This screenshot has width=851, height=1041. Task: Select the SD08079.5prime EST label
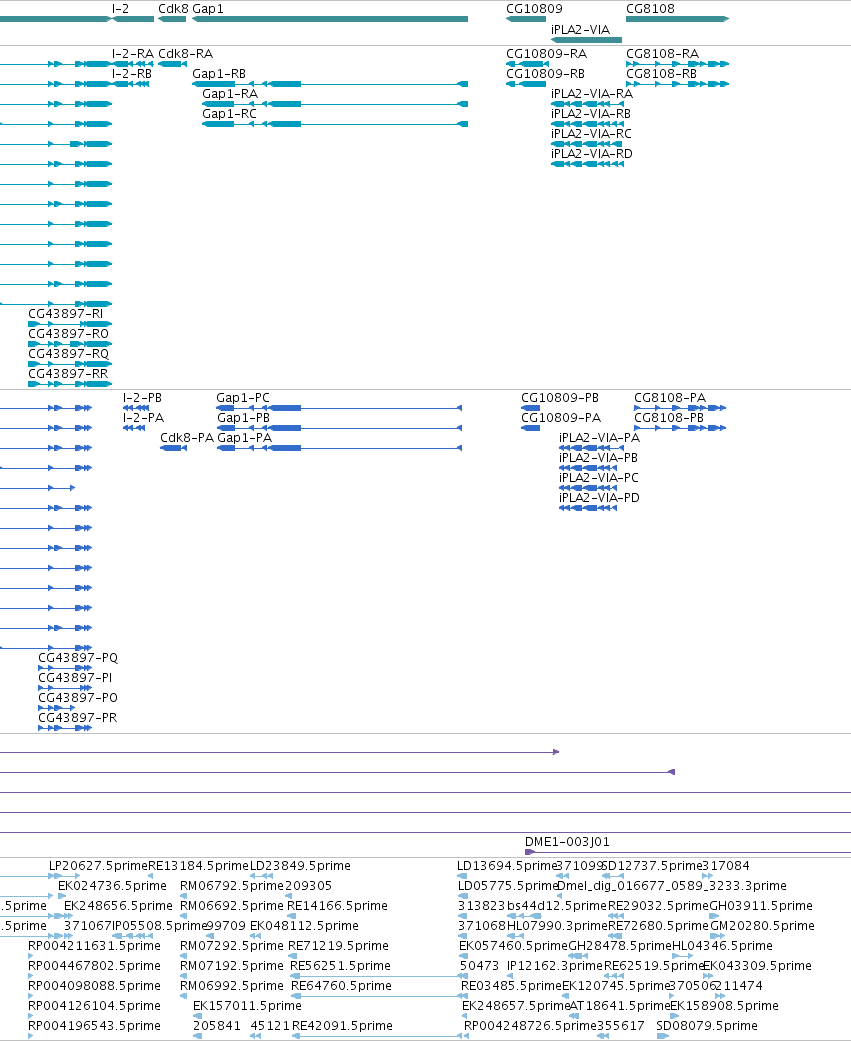[x=707, y=1025]
